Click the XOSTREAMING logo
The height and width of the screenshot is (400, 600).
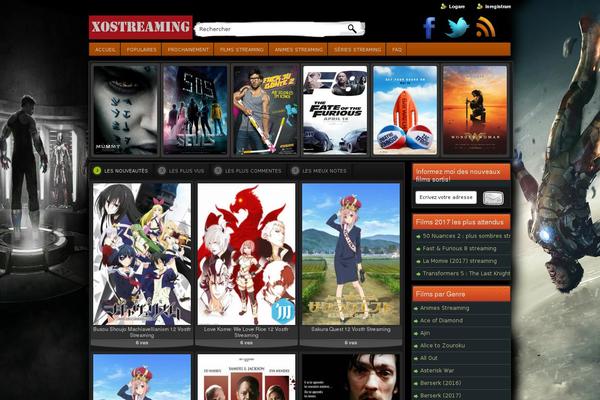tap(141, 27)
